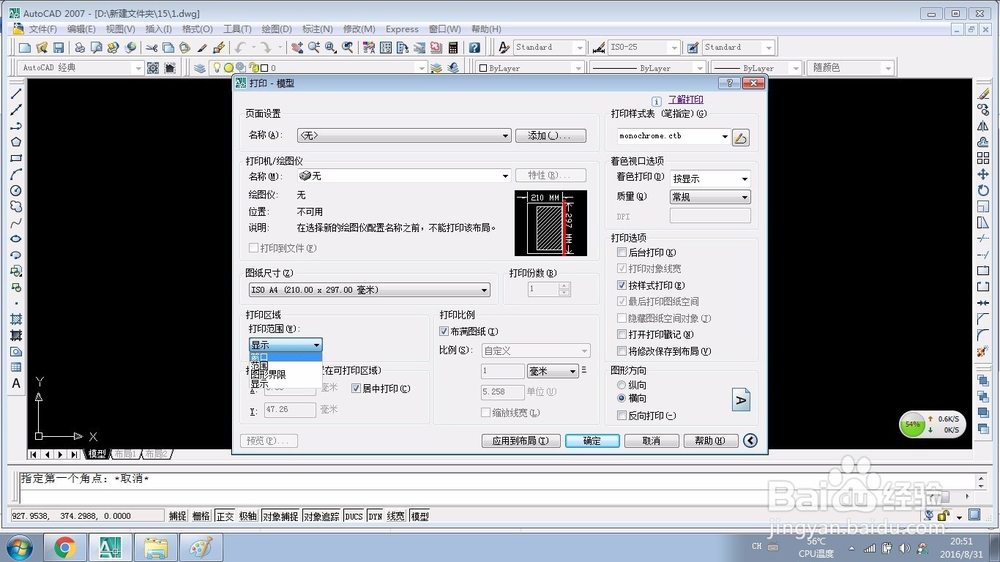Select the Mirror tool
This screenshot has height=562, width=1000.
click(983, 126)
